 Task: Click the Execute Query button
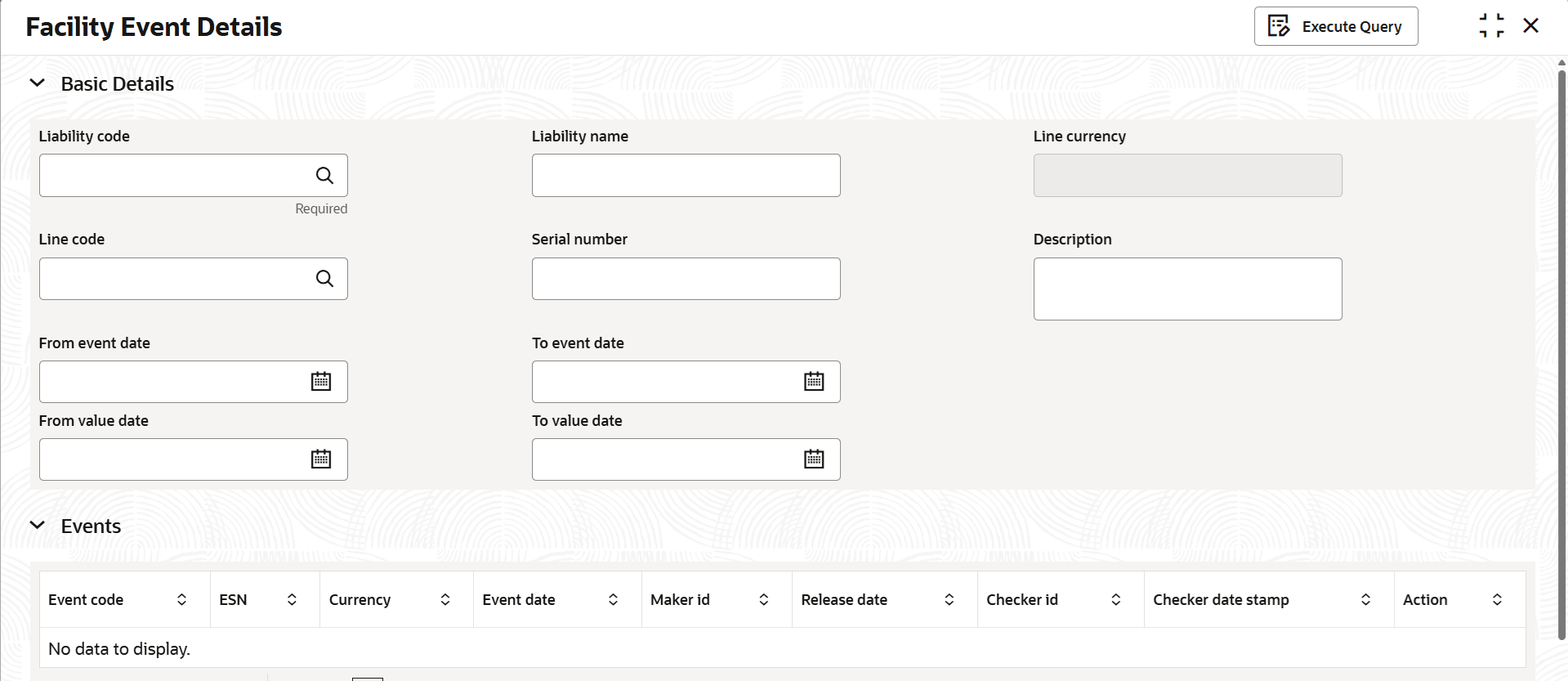tap(1336, 27)
